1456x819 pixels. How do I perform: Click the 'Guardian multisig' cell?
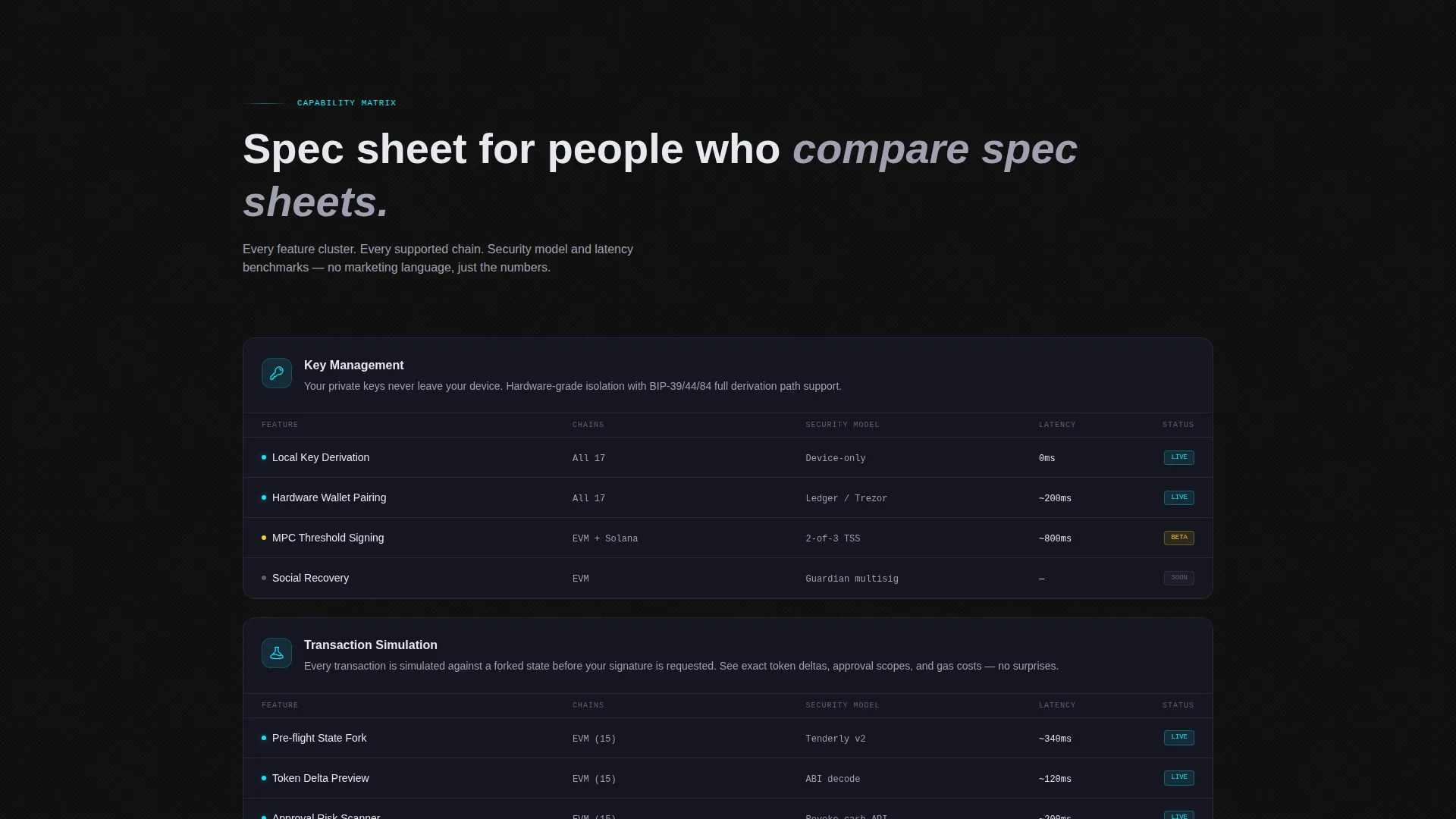[852, 579]
